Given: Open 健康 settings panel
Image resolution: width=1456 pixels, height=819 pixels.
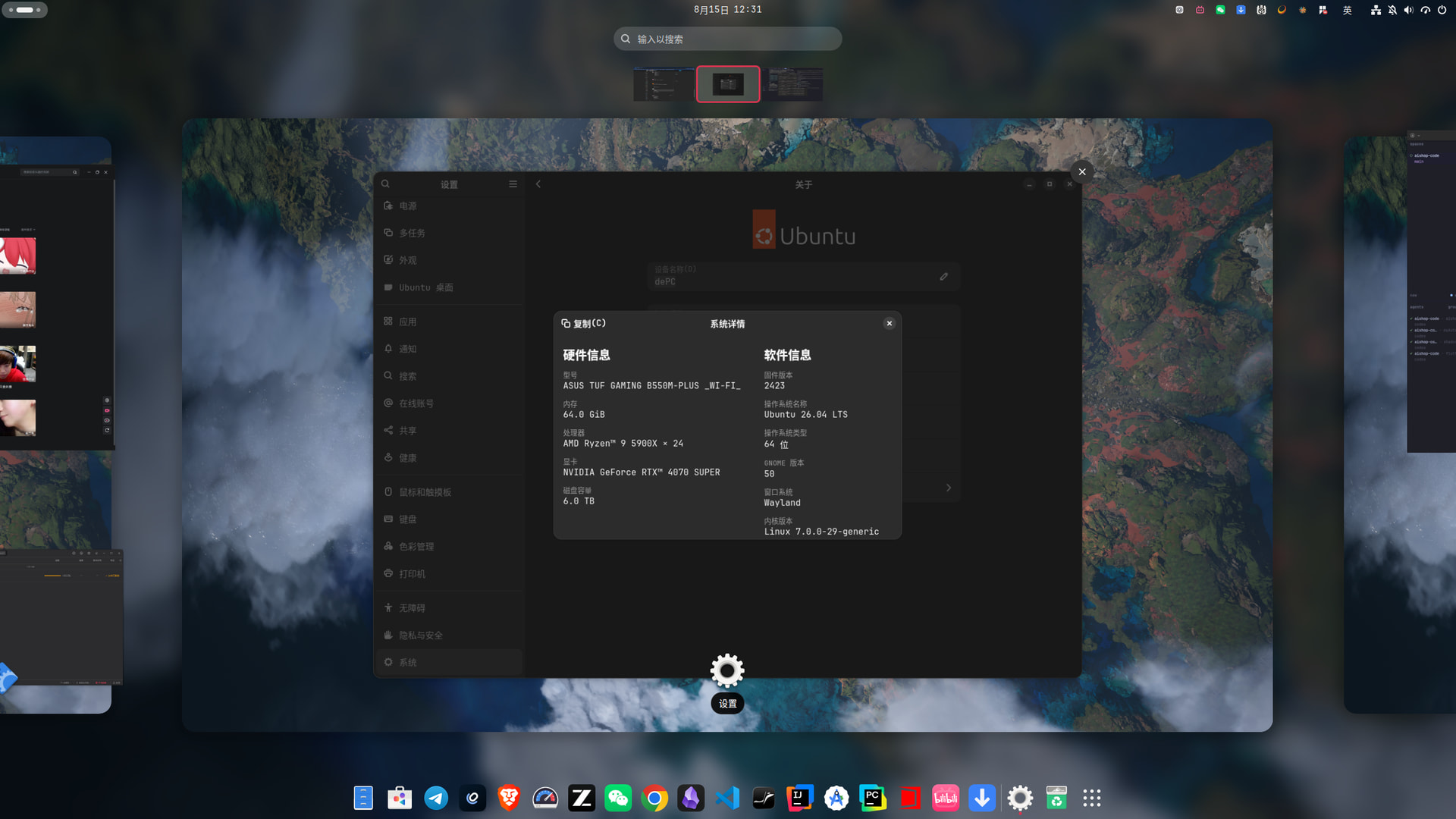Looking at the screenshot, I should 449,458.
